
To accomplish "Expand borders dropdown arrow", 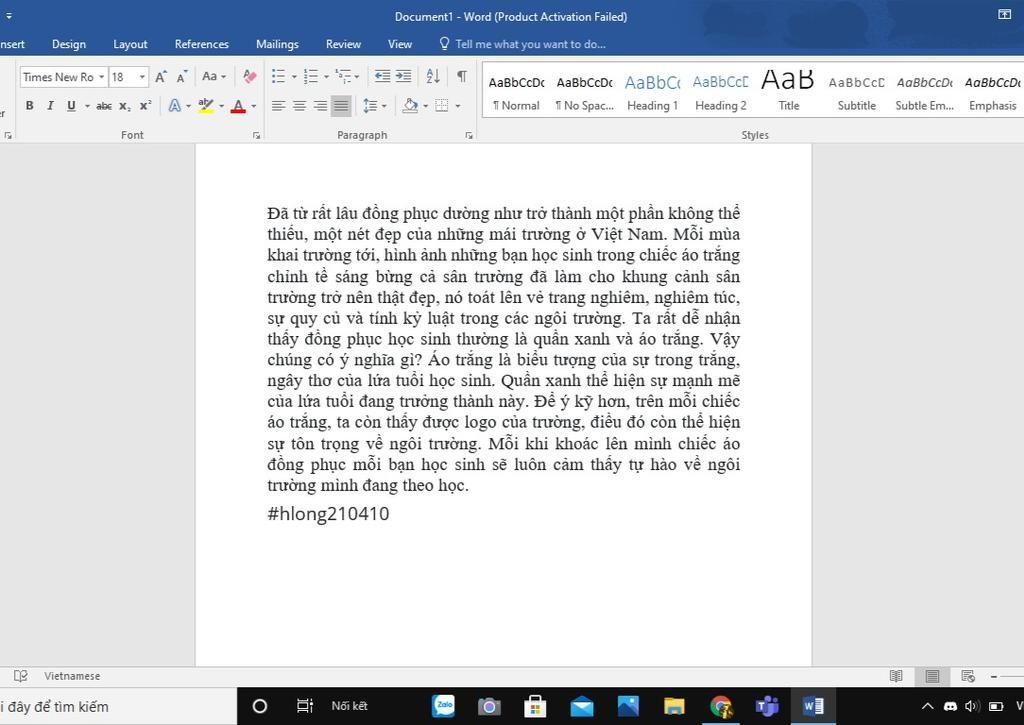I will pos(458,105).
